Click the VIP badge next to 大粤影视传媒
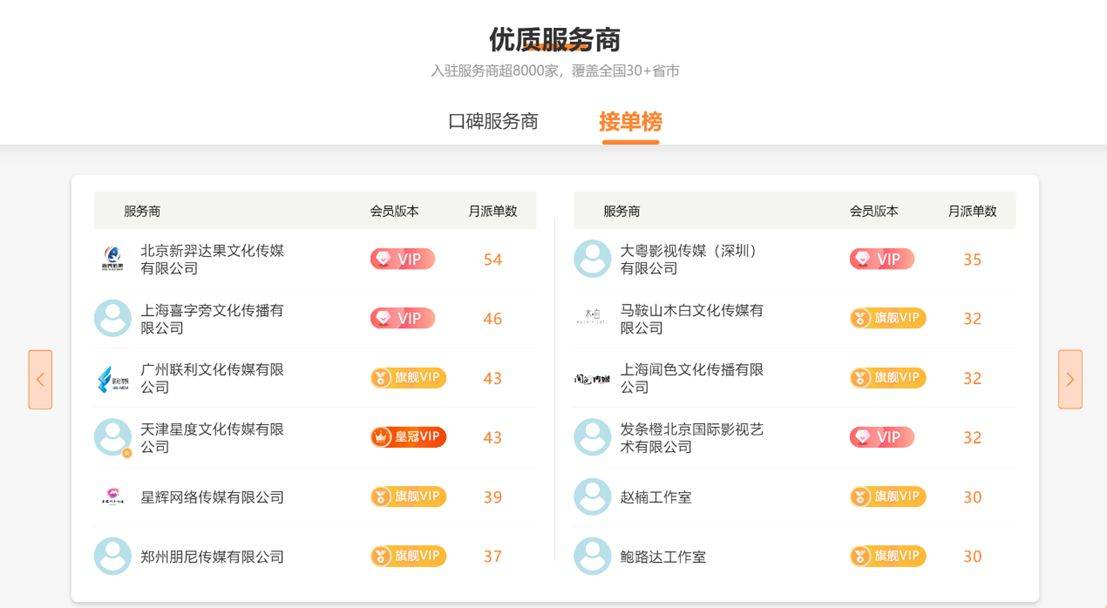Viewport: 1107px width, 608px height. (x=883, y=259)
